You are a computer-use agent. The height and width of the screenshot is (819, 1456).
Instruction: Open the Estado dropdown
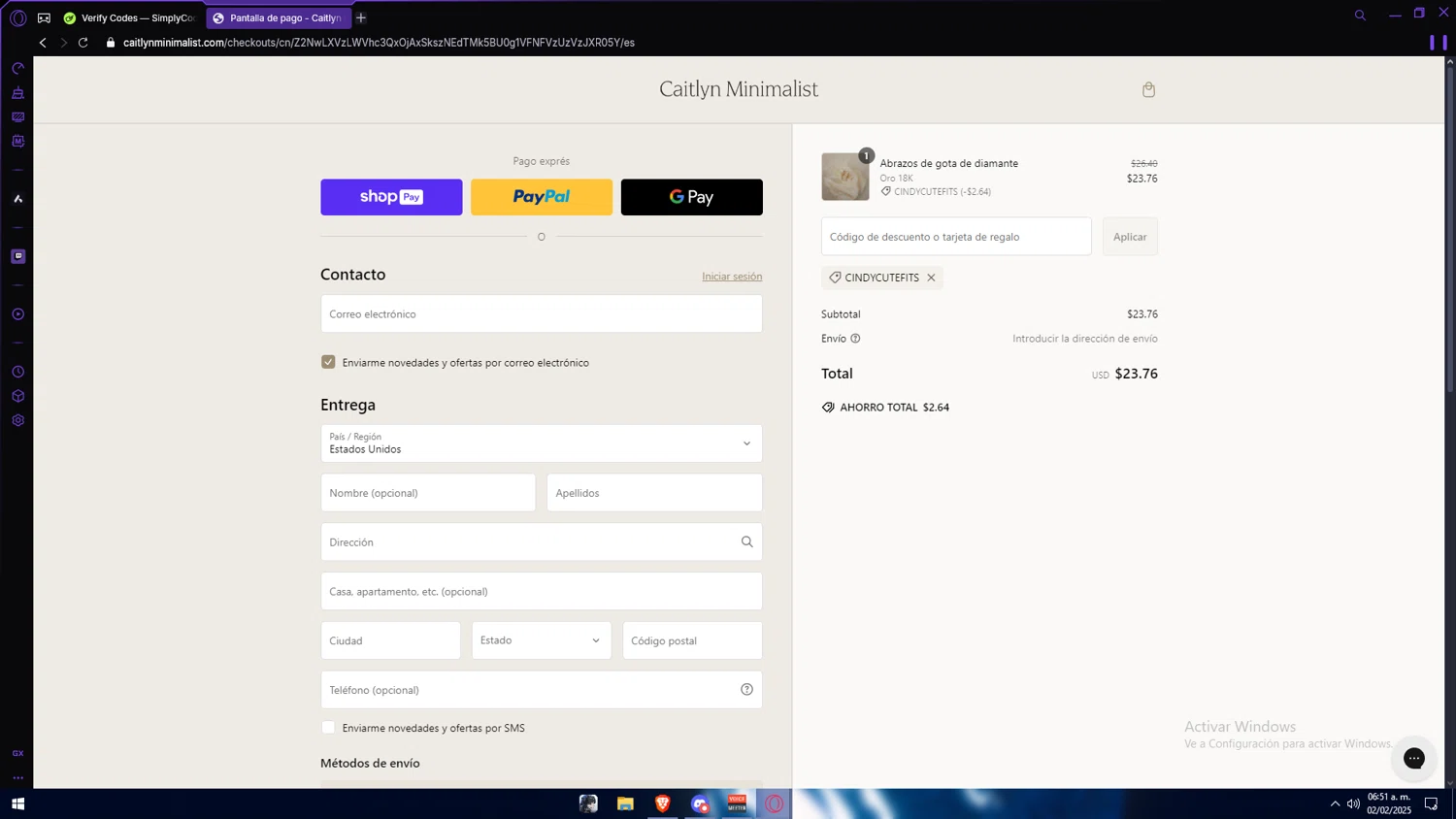pos(542,640)
